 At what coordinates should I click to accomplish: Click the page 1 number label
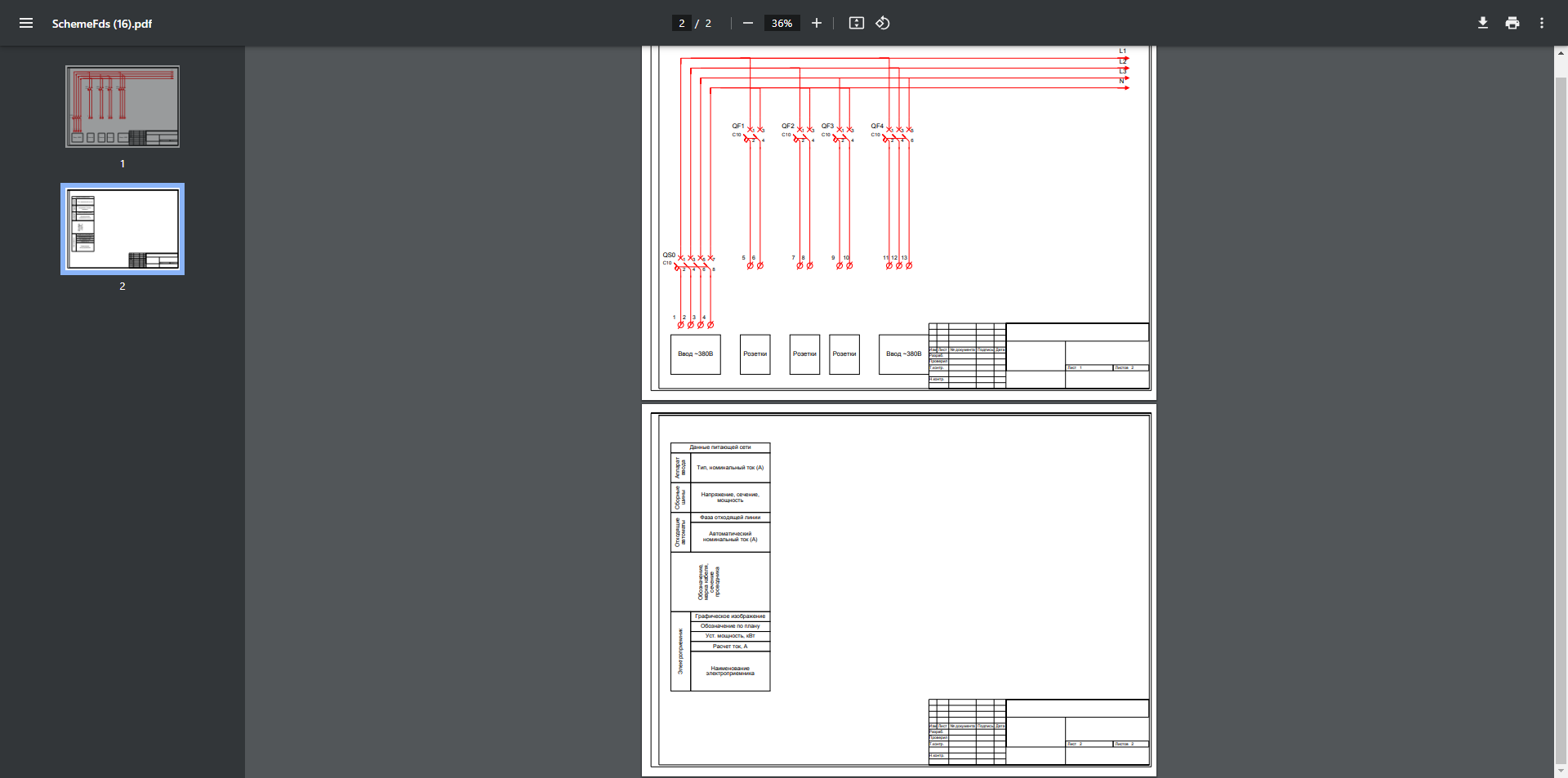click(122, 164)
